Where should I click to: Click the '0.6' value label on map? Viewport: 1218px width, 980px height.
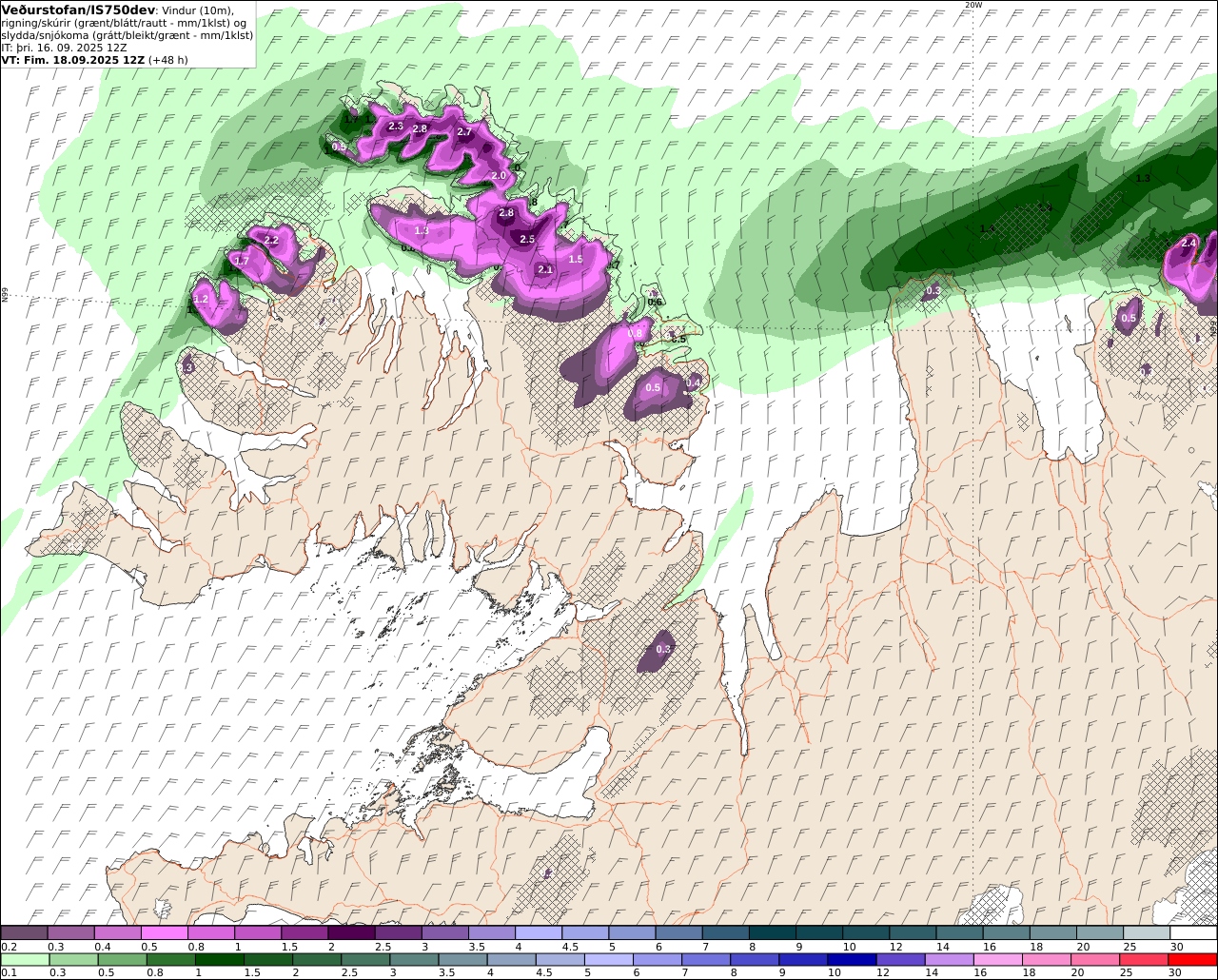[x=655, y=302]
